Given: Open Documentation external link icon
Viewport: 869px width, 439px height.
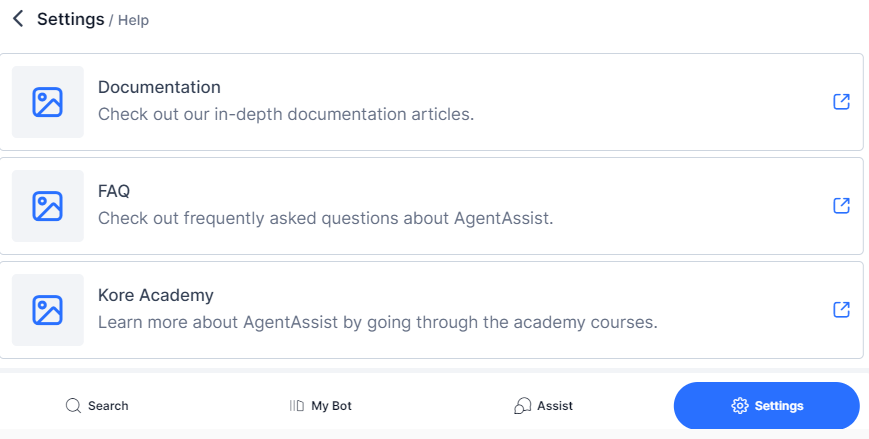Looking at the screenshot, I should click(x=841, y=102).
